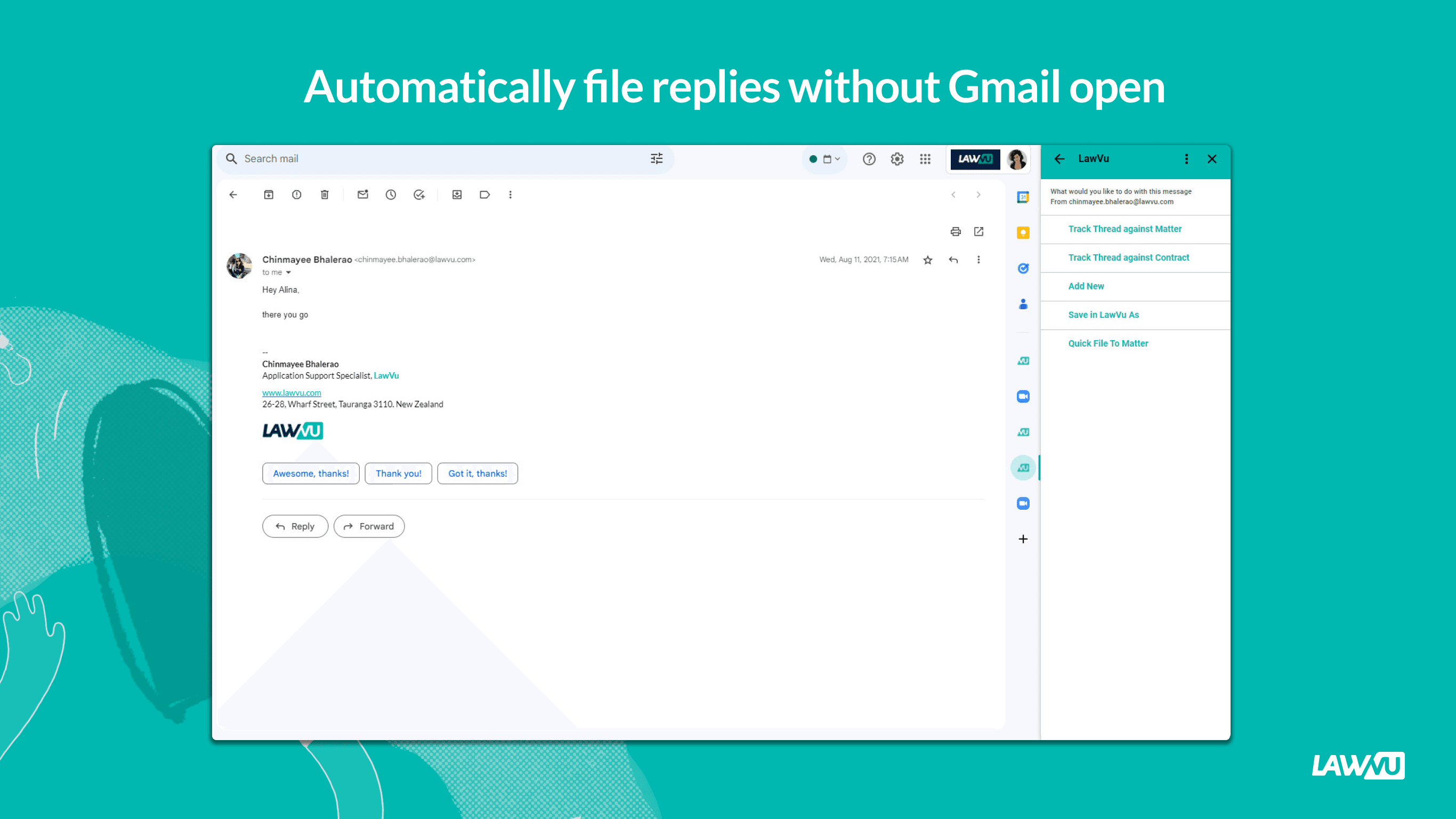Click 'What would you like to do' prompt
This screenshot has width=1456, height=819.
click(x=1121, y=191)
